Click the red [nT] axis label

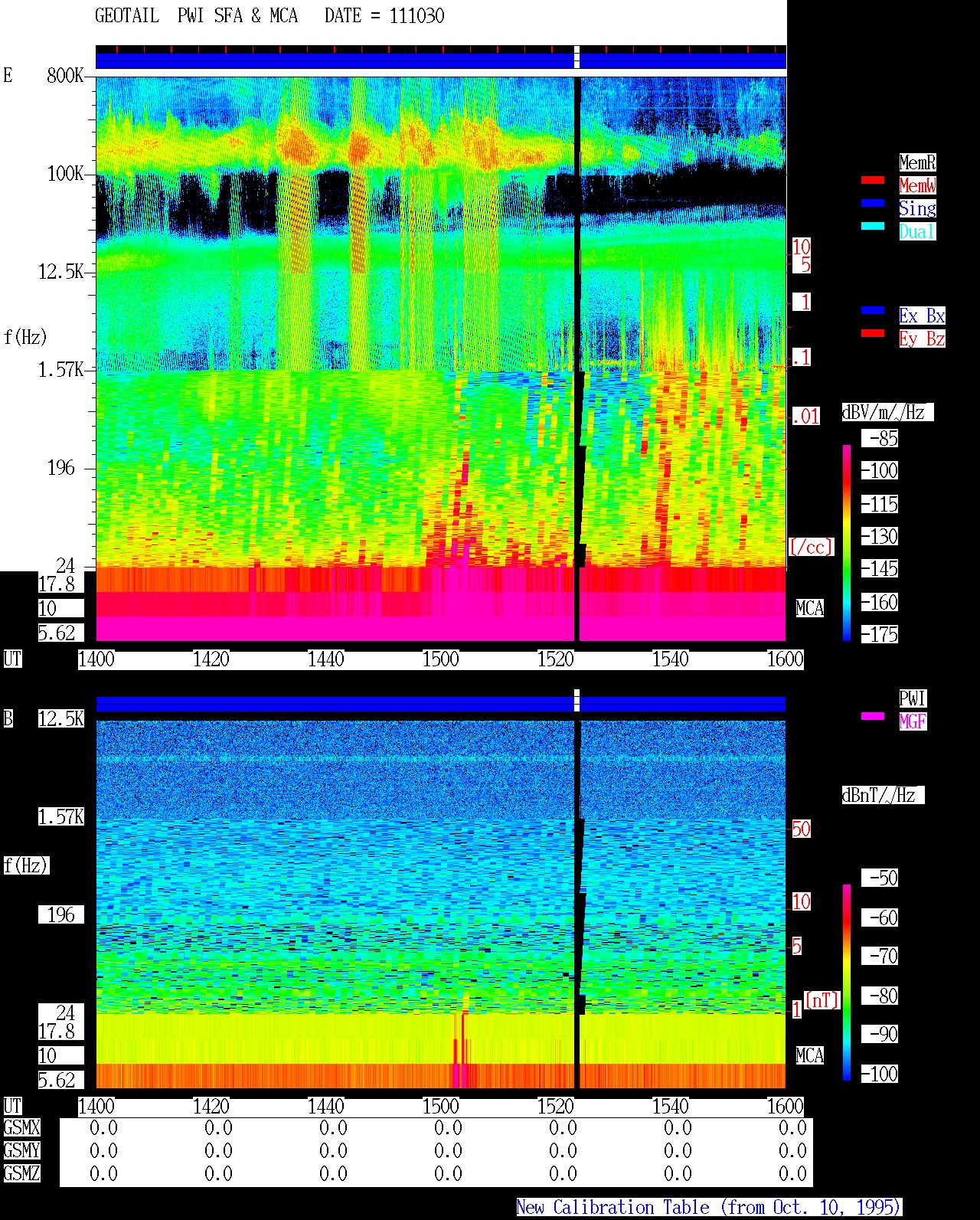click(x=822, y=1000)
